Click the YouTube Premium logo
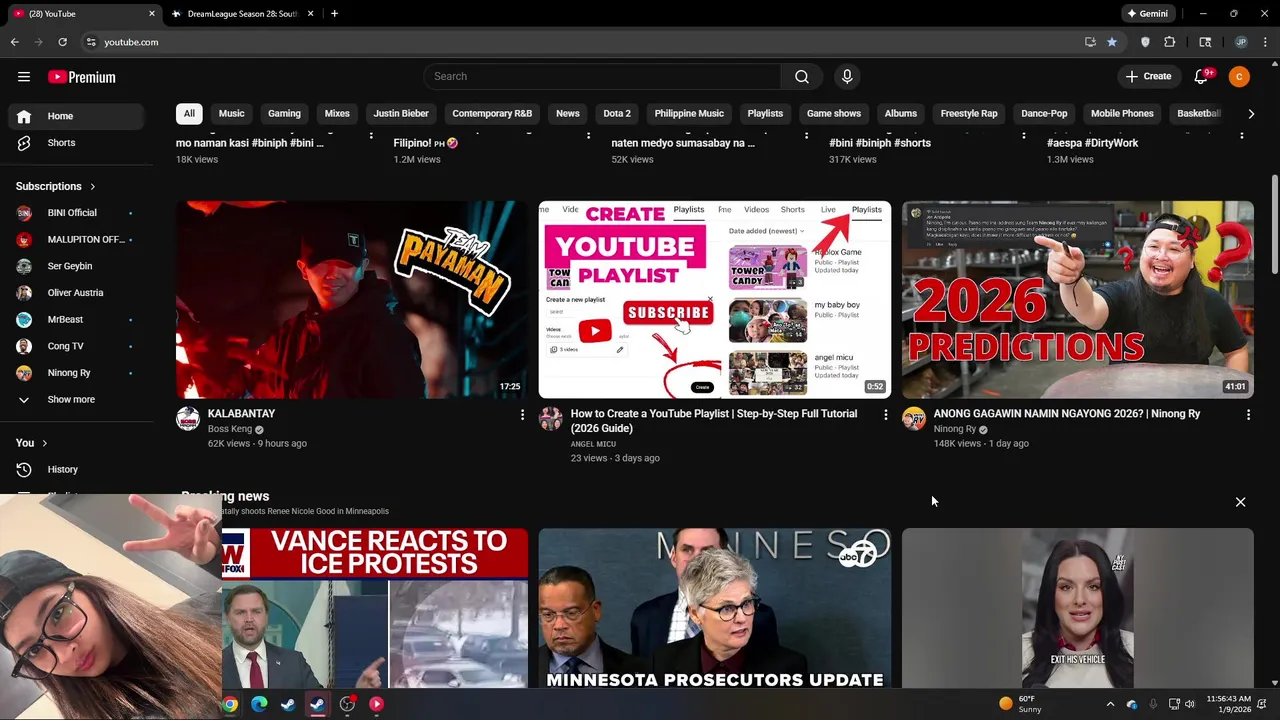The width and height of the screenshot is (1280, 720). pyautogui.click(x=82, y=77)
